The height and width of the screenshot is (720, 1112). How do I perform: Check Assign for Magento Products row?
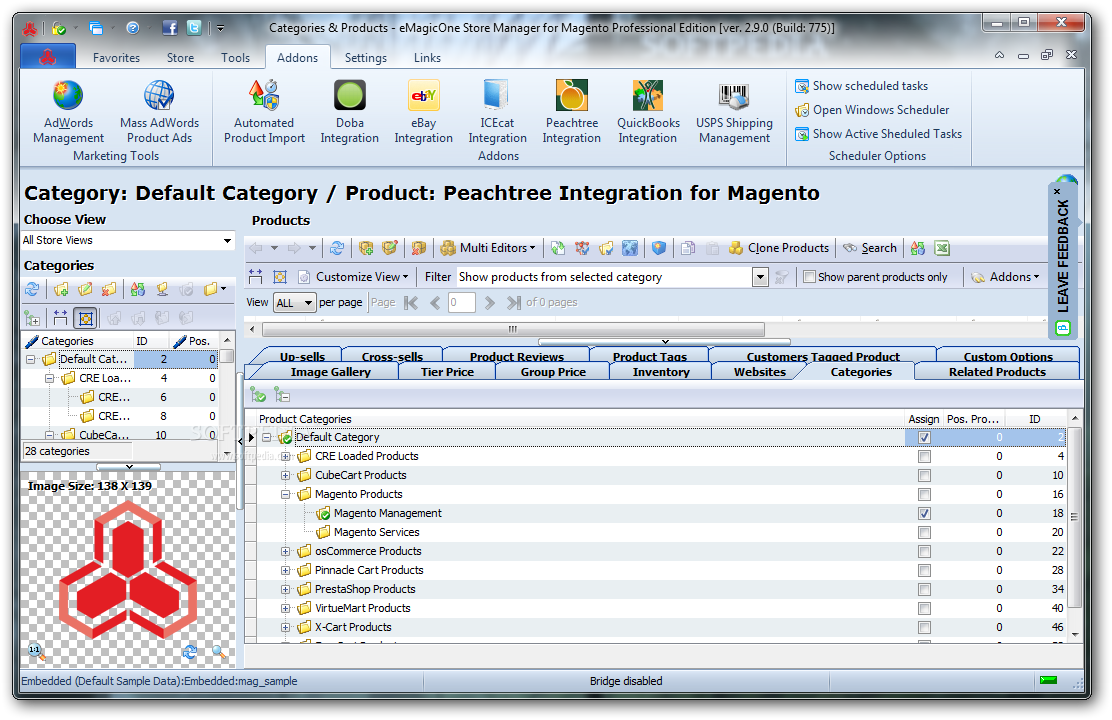(924, 494)
